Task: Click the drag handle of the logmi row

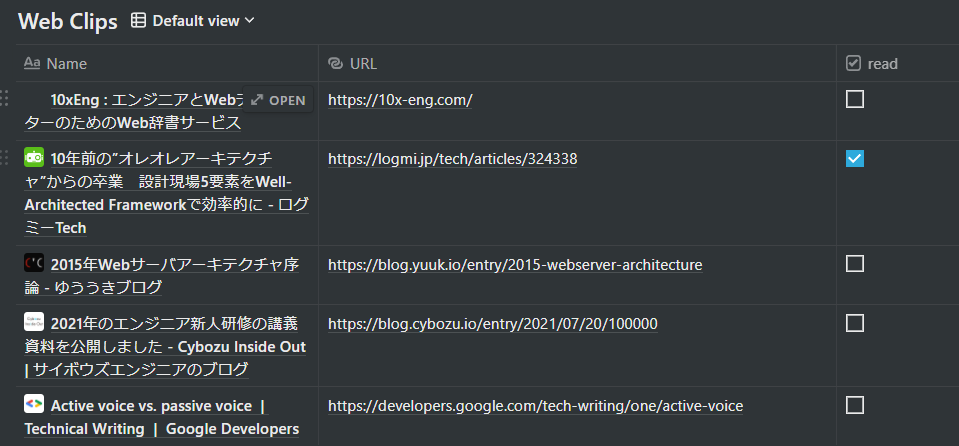Action: coord(4,157)
